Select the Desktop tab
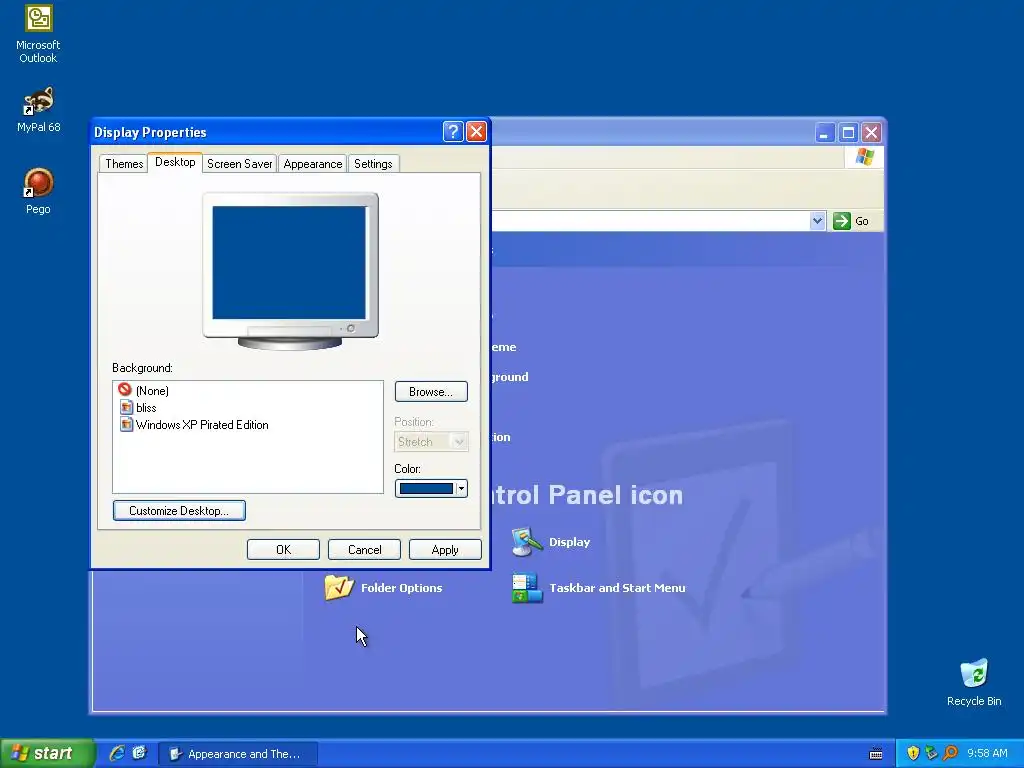This screenshot has height=768, width=1024. [175, 162]
